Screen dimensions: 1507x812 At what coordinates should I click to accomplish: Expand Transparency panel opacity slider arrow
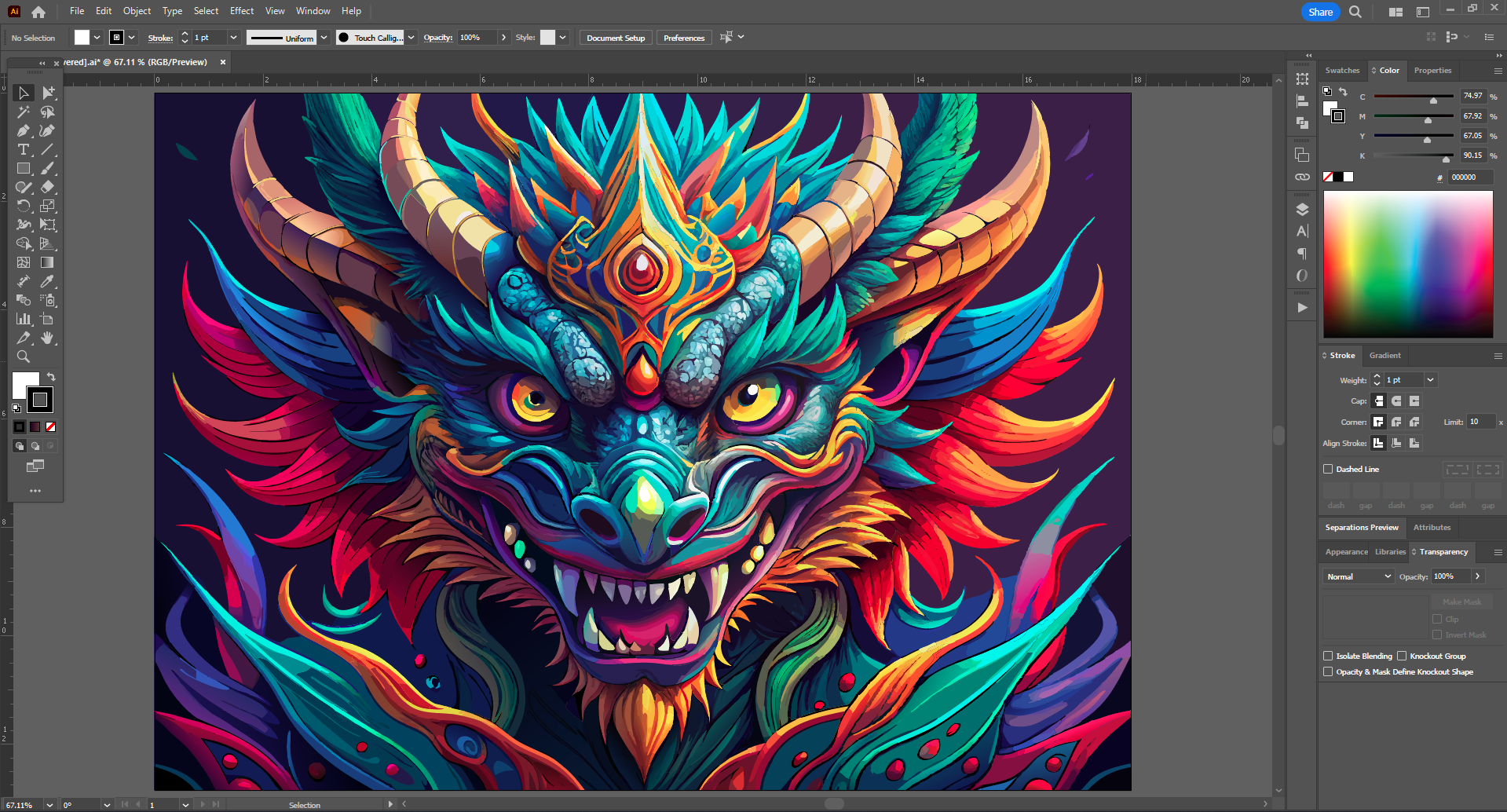(x=1477, y=576)
